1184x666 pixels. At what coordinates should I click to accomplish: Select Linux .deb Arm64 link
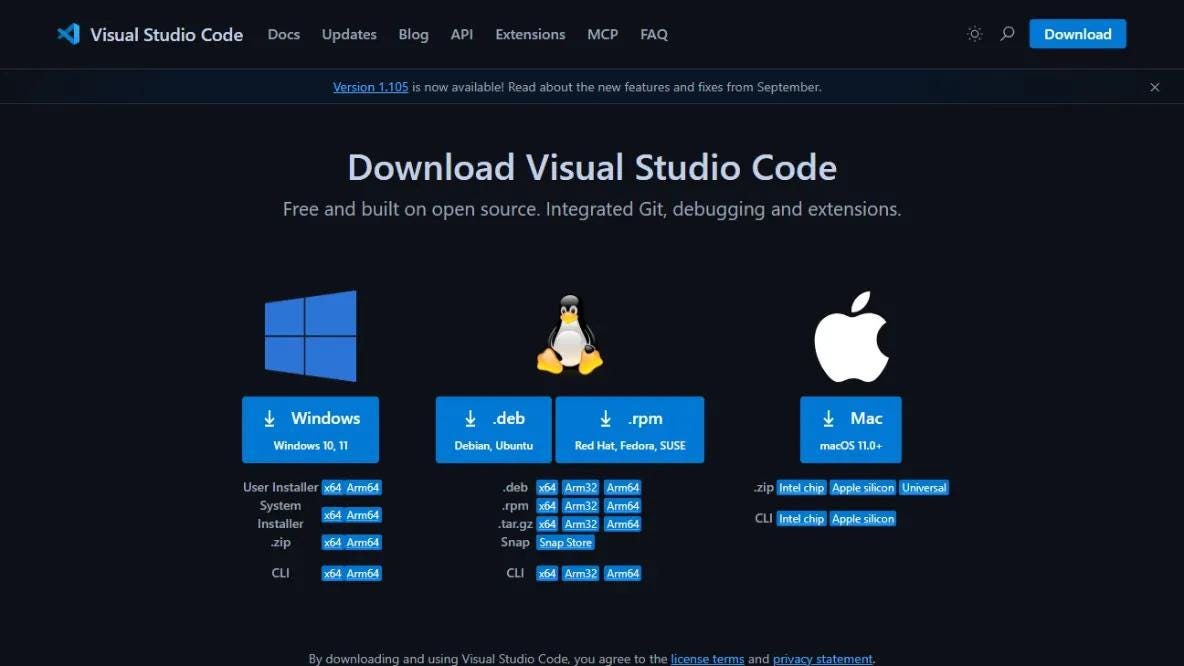tap(622, 488)
